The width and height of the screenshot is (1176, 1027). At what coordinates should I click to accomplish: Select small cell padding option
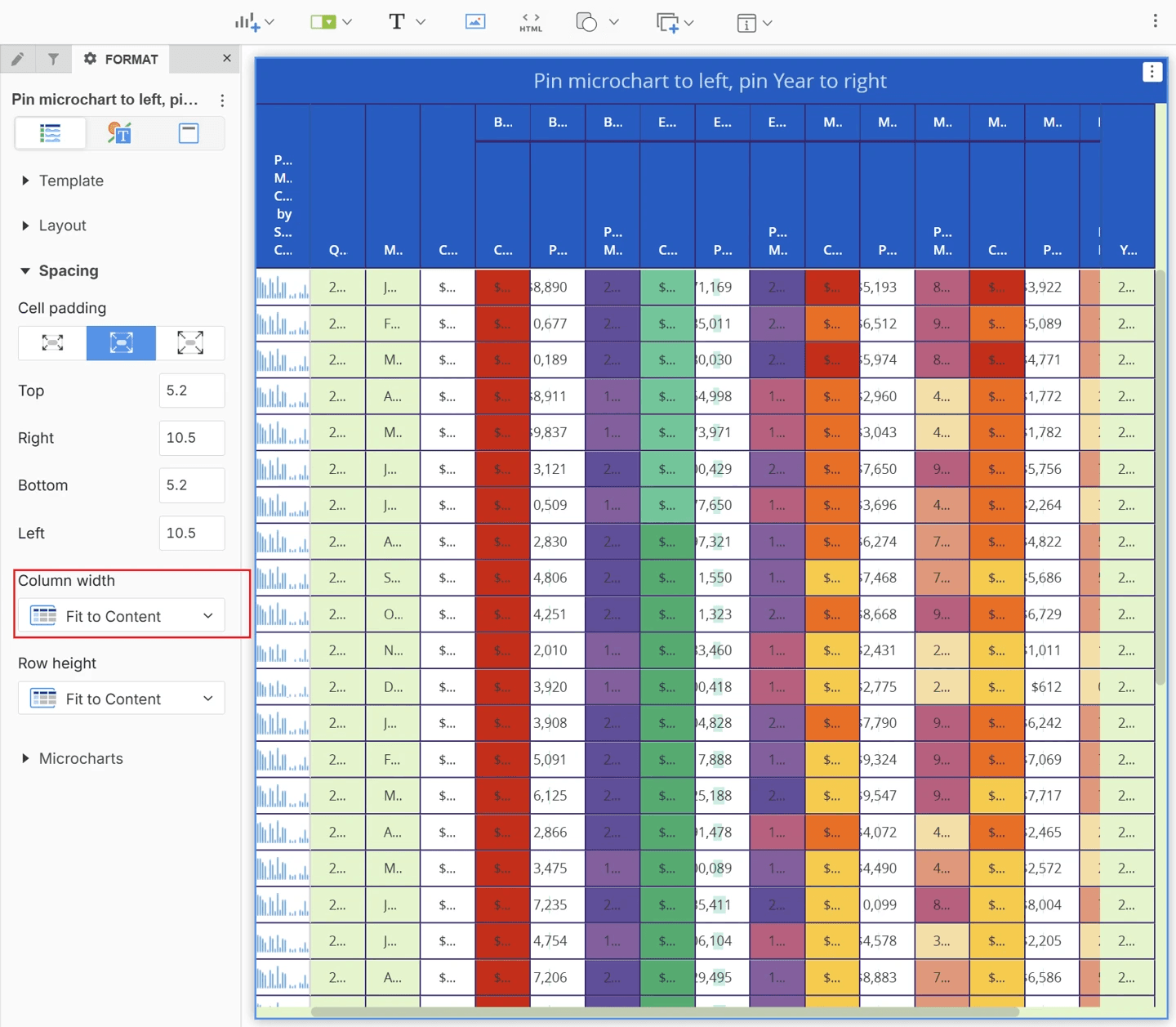coord(52,343)
